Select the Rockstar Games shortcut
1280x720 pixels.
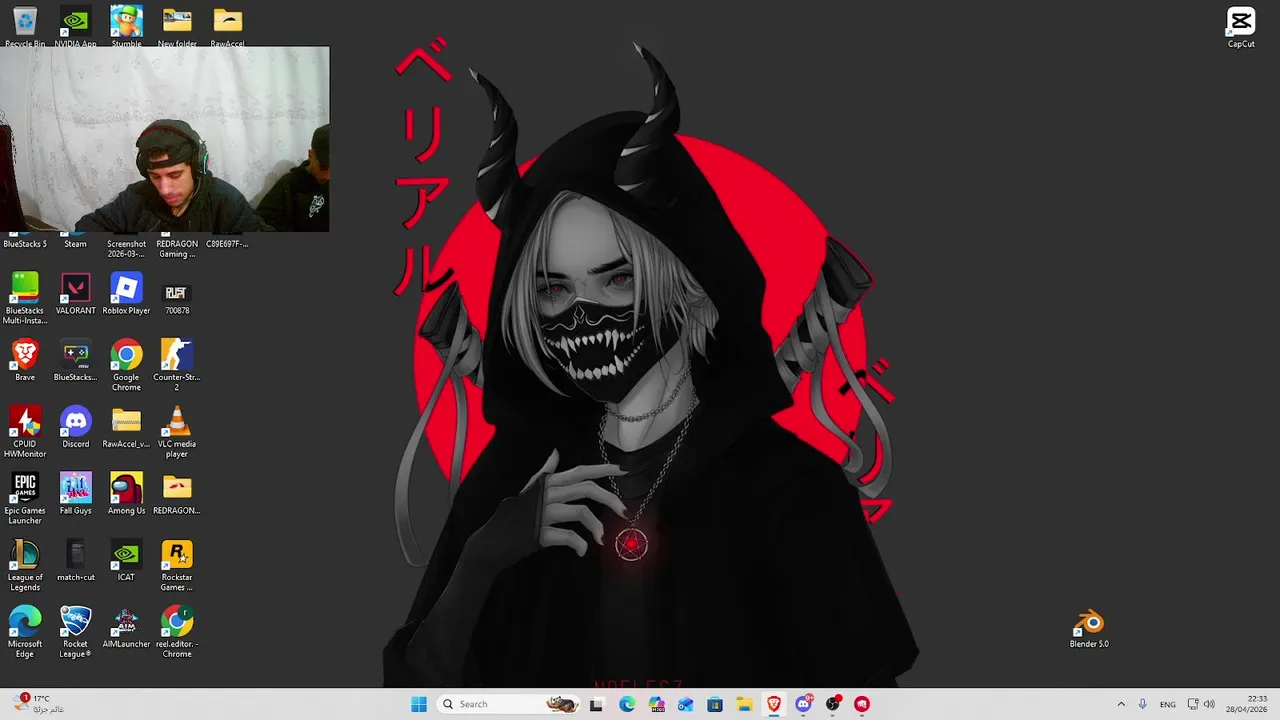(x=177, y=565)
